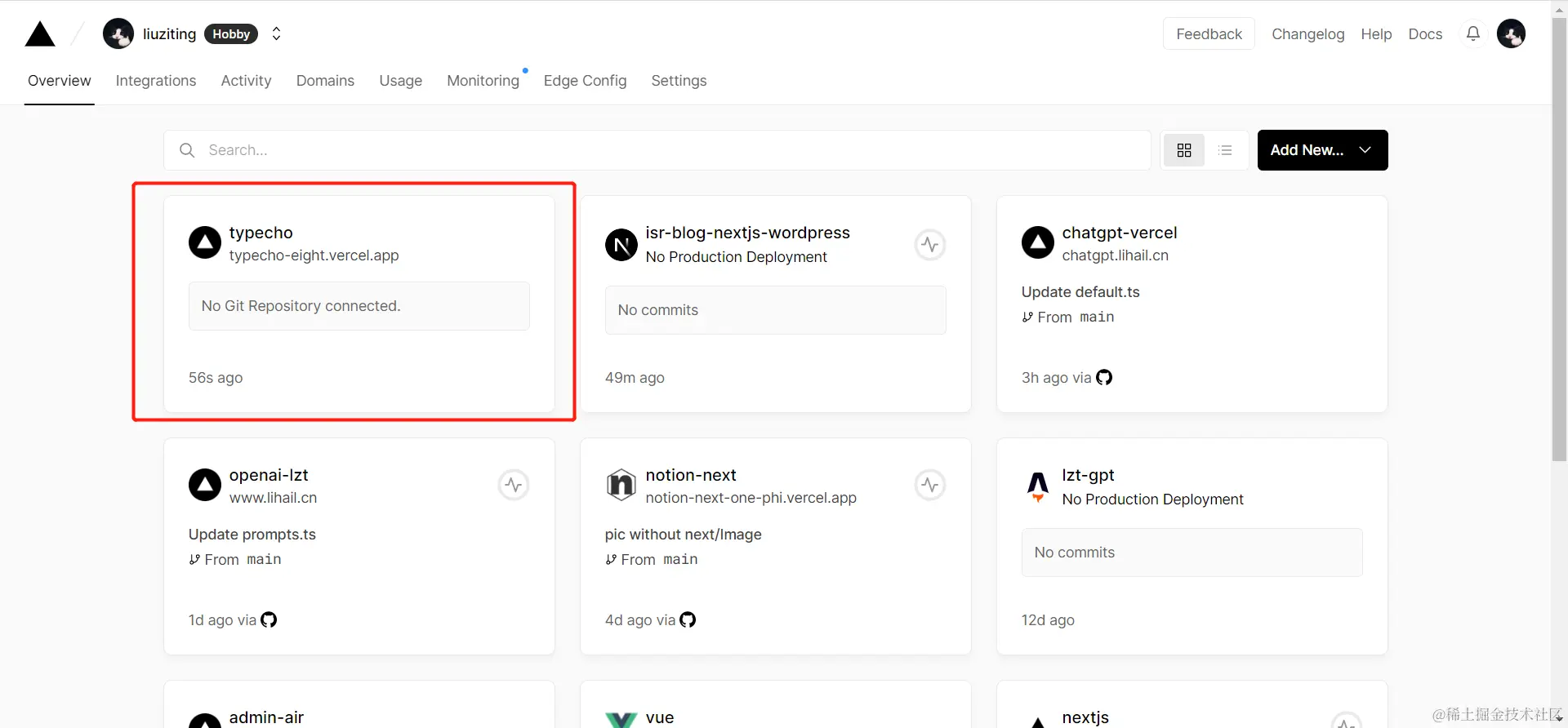Open isr-blog-nextjs-wordpress activity pulse icon
The width and height of the screenshot is (1568, 728).
(x=929, y=244)
